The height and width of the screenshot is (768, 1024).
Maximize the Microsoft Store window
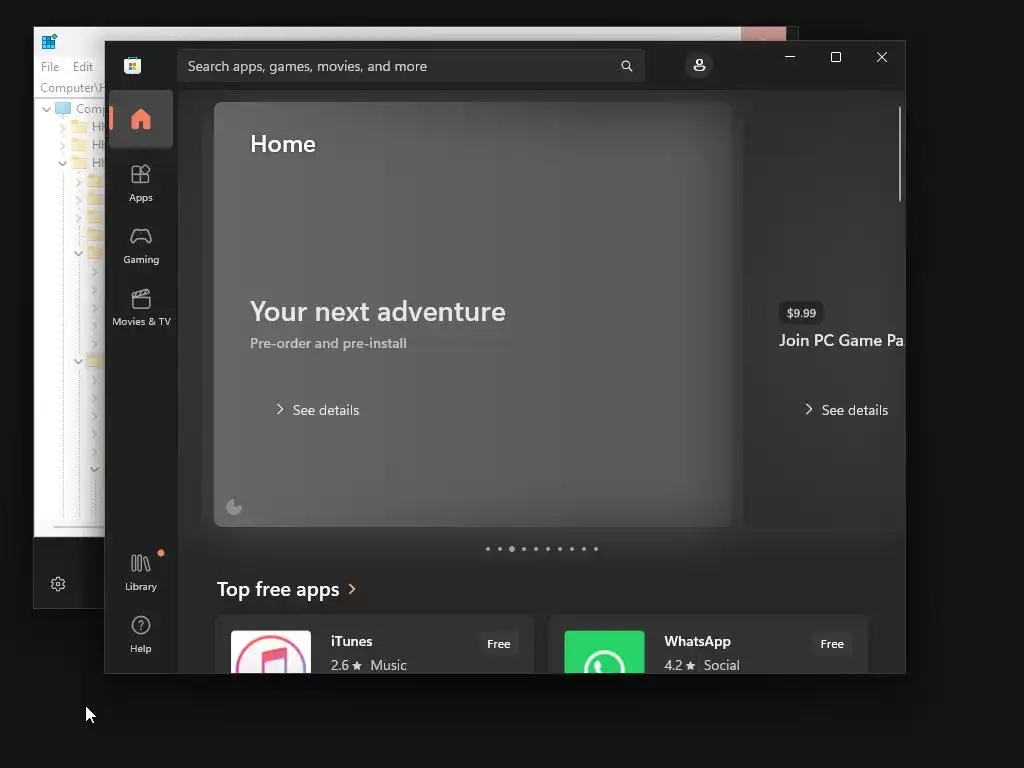pos(835,57)
